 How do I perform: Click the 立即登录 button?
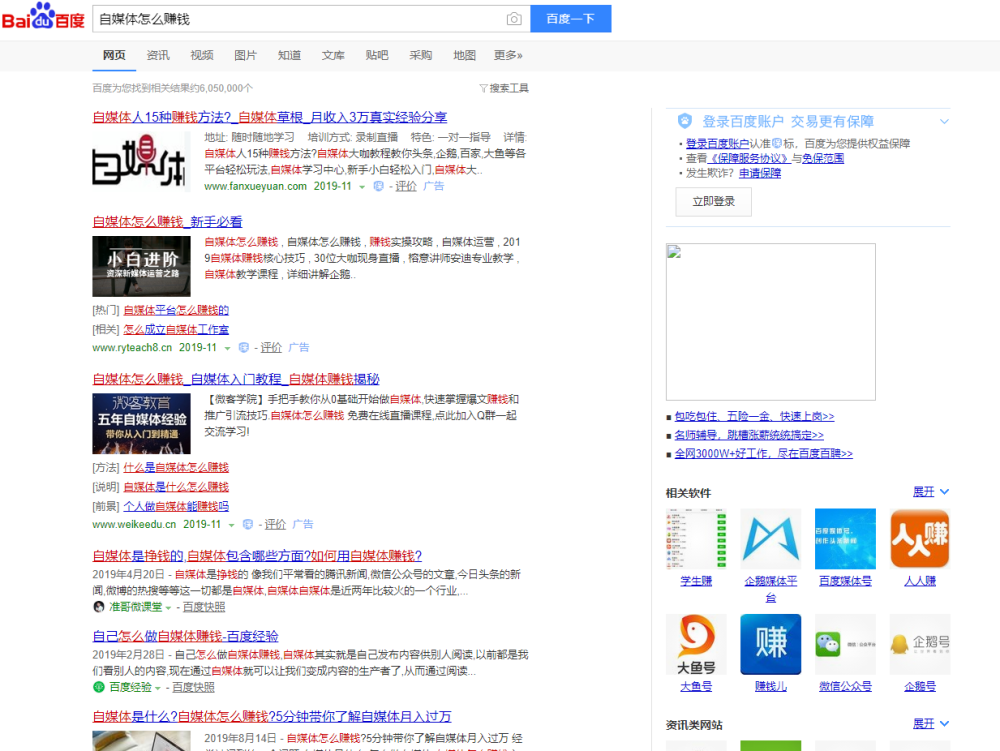[x=714, y=201]
